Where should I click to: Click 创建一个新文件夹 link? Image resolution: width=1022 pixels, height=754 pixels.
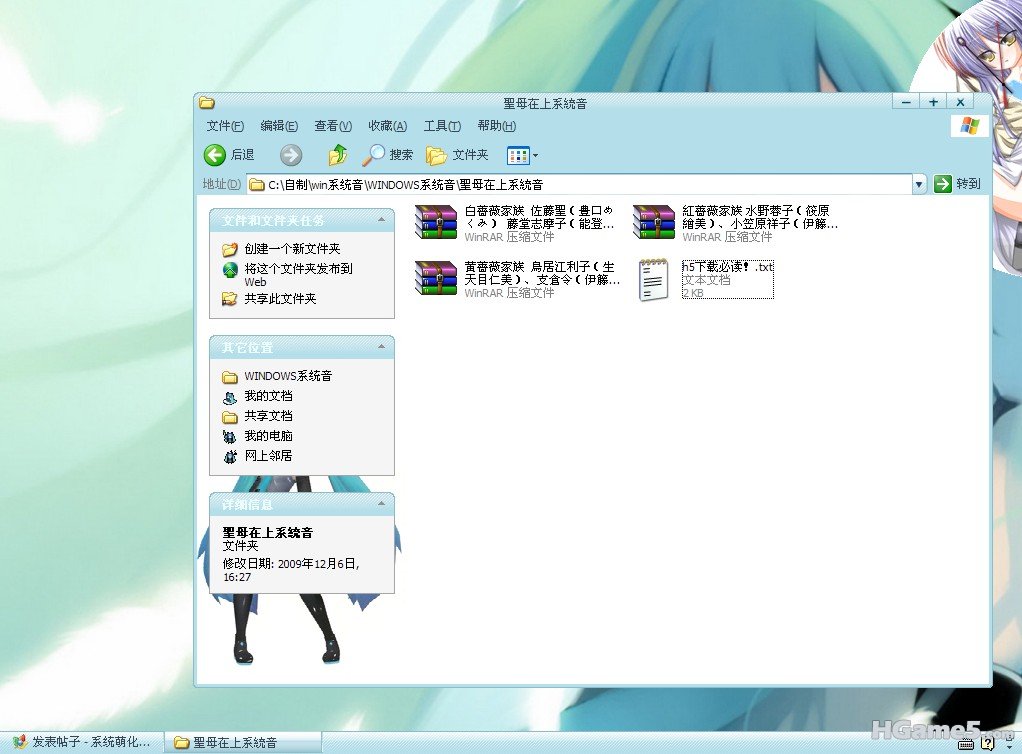[x=292, y=249]
